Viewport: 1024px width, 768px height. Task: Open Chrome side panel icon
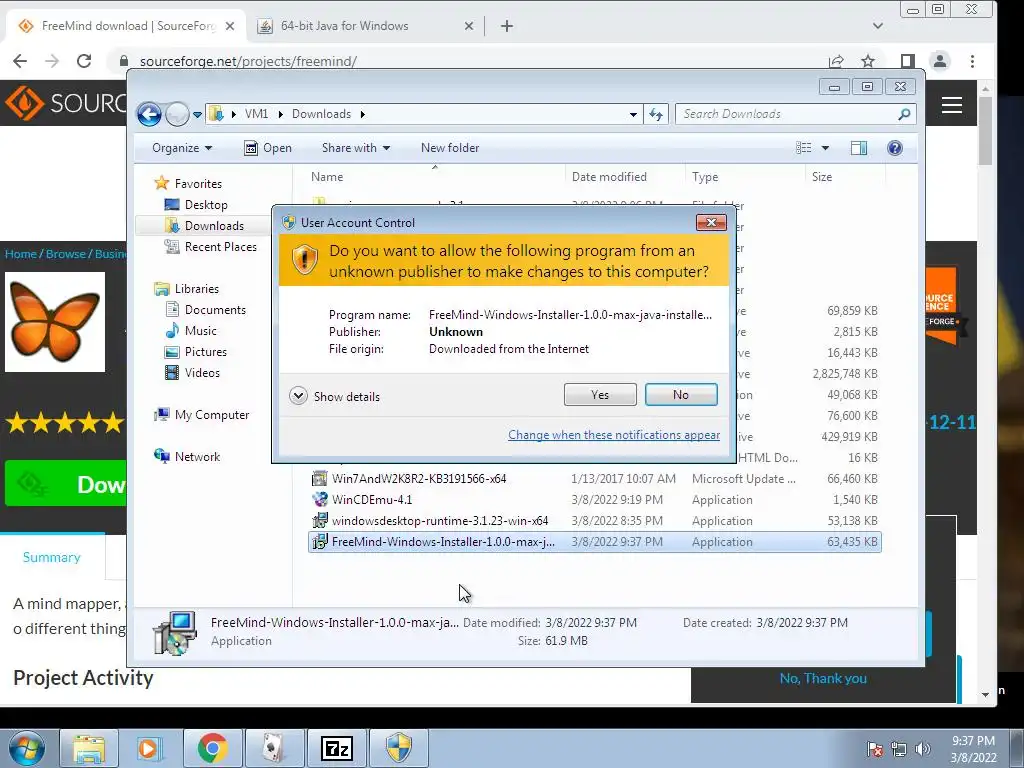[x=907, y=61]
